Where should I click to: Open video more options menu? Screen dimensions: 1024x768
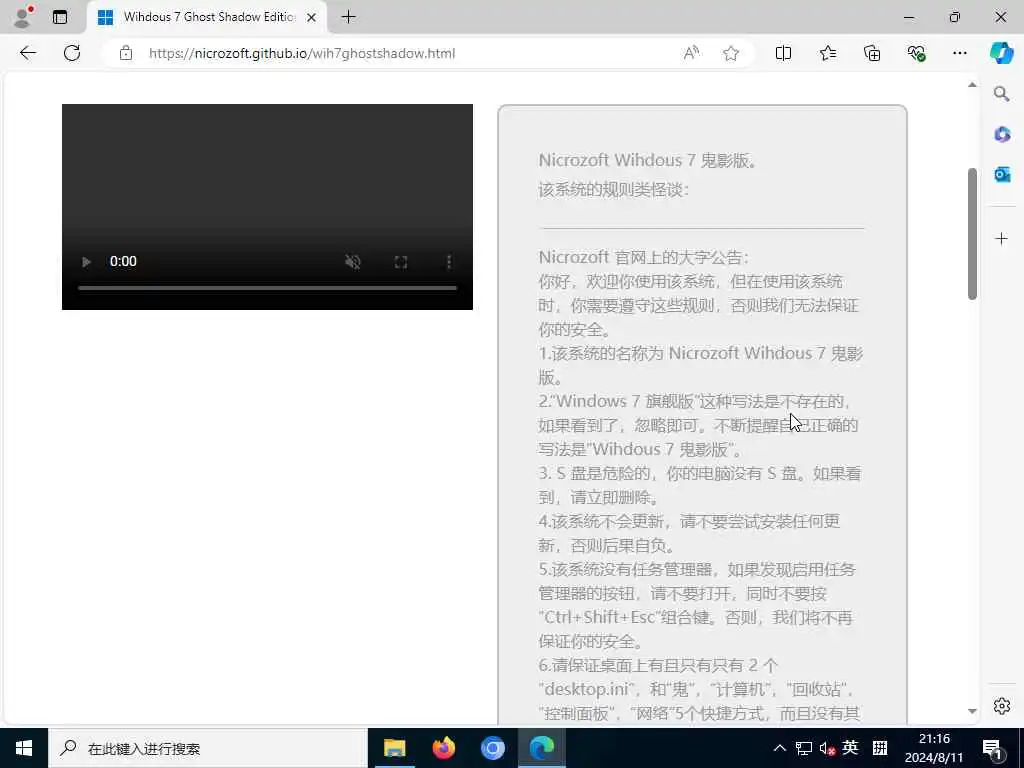click(449, 262)
